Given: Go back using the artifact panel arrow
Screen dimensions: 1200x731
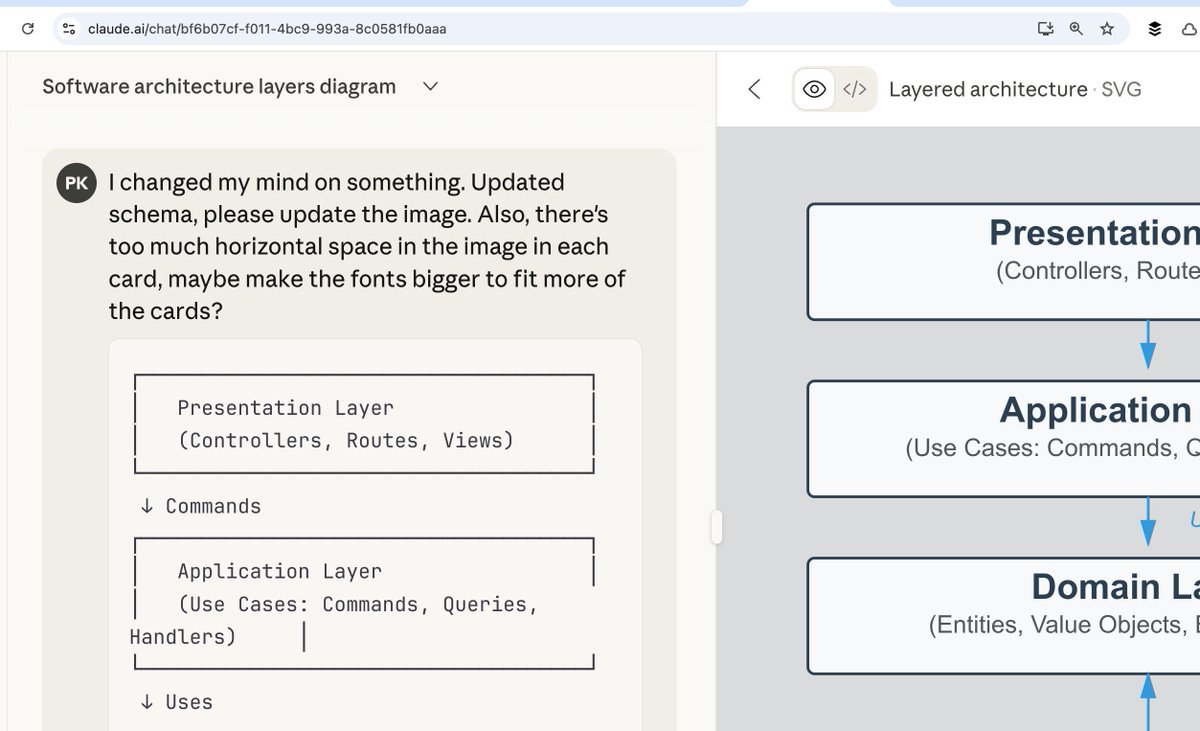Looking at the screenshot, I should tap(755, 89).
